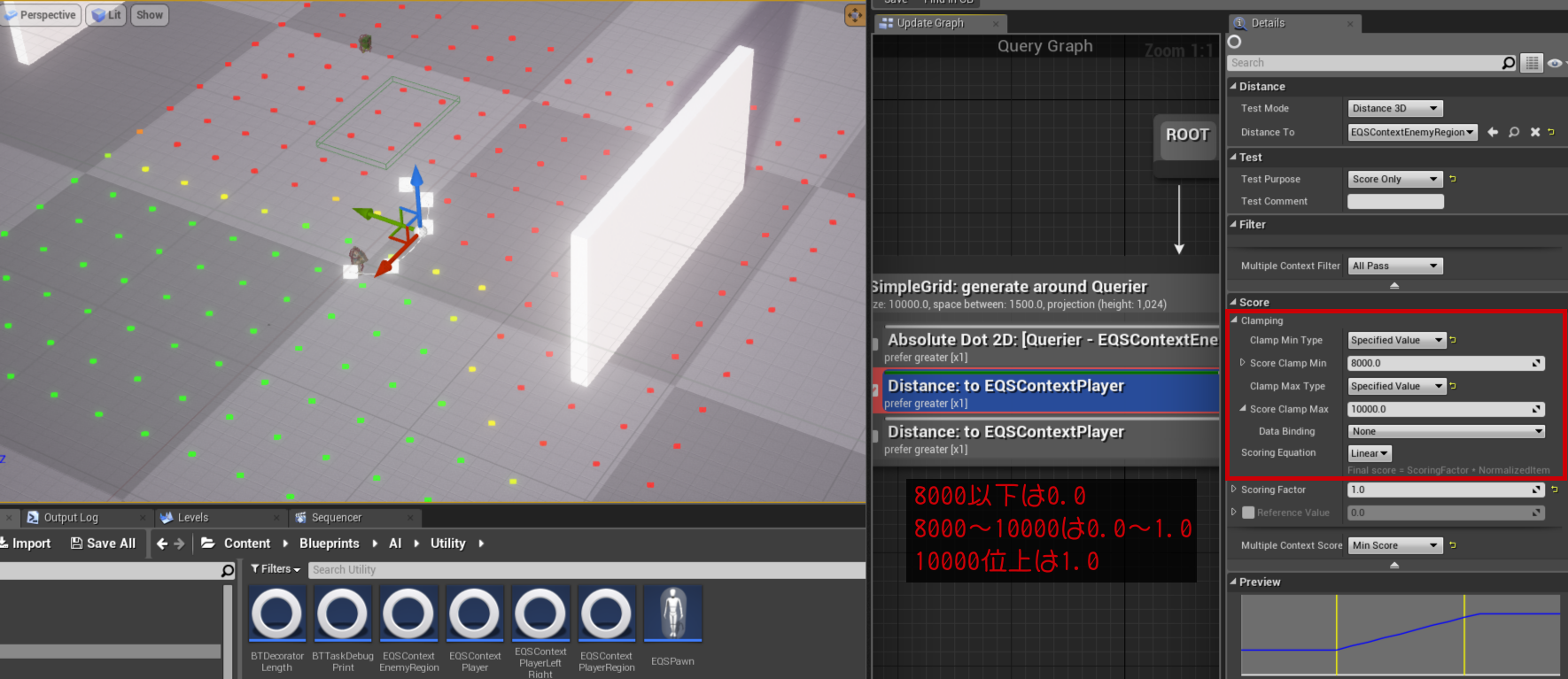Switch to the Output Log tab
Viewport: 1568px width, 679px height.
pyautogui.click(x=71, y=518)
